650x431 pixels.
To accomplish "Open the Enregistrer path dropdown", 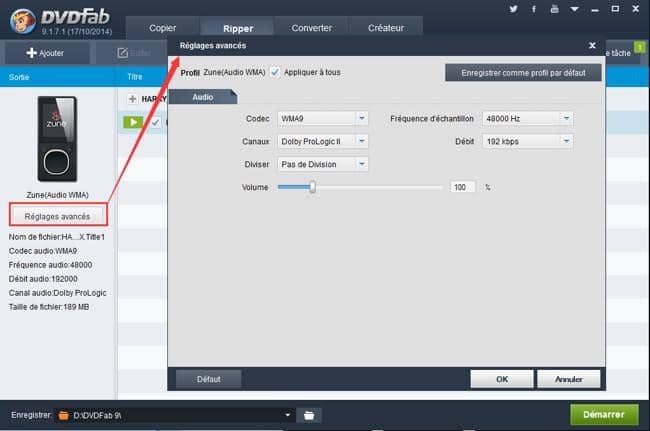I will (288, 415).
